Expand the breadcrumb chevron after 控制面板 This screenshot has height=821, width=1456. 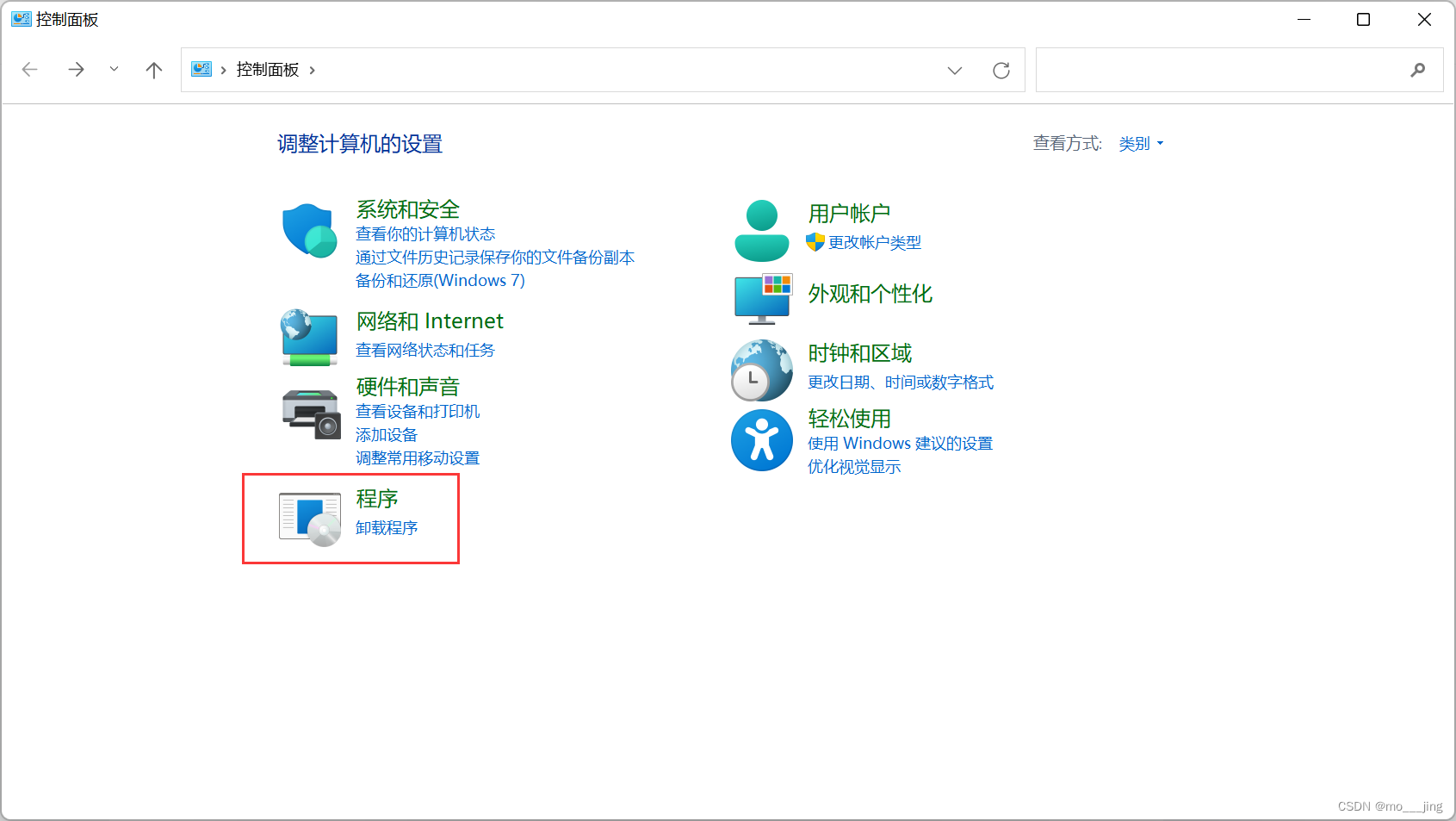click(313, 70)
